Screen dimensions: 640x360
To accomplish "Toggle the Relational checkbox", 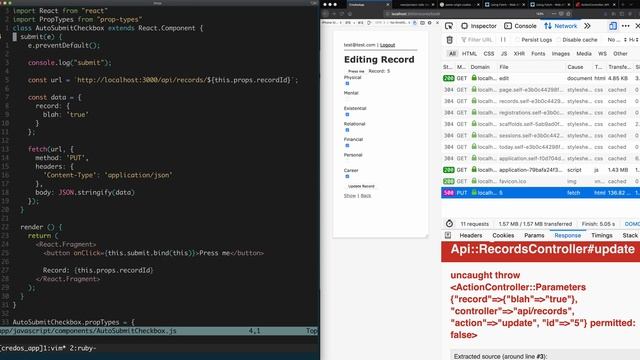I will 347,130.
